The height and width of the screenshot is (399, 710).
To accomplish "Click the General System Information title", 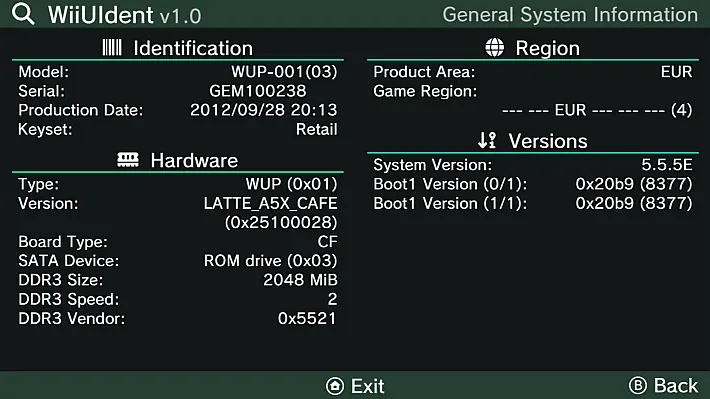I will coord(570,14).
